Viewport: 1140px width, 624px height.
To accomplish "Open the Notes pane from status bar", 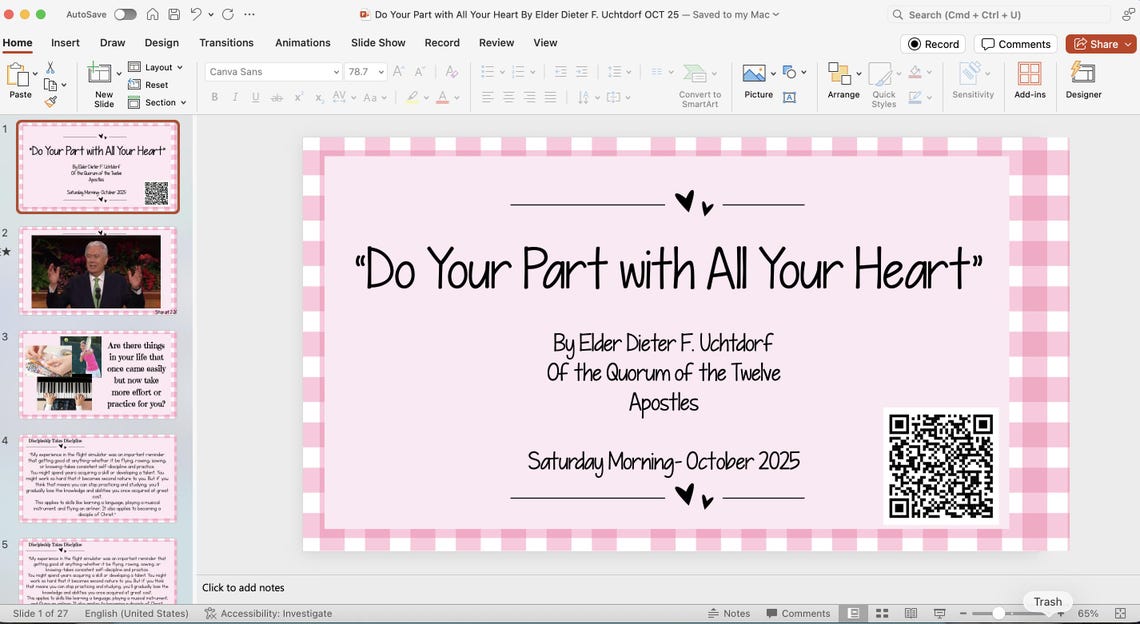I will pyautogui.click(x=729, y=612).
